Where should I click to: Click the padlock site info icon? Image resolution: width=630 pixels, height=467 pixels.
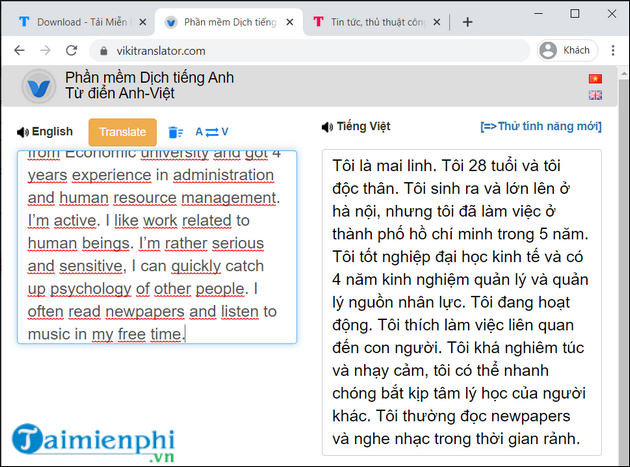pos(104,51)
